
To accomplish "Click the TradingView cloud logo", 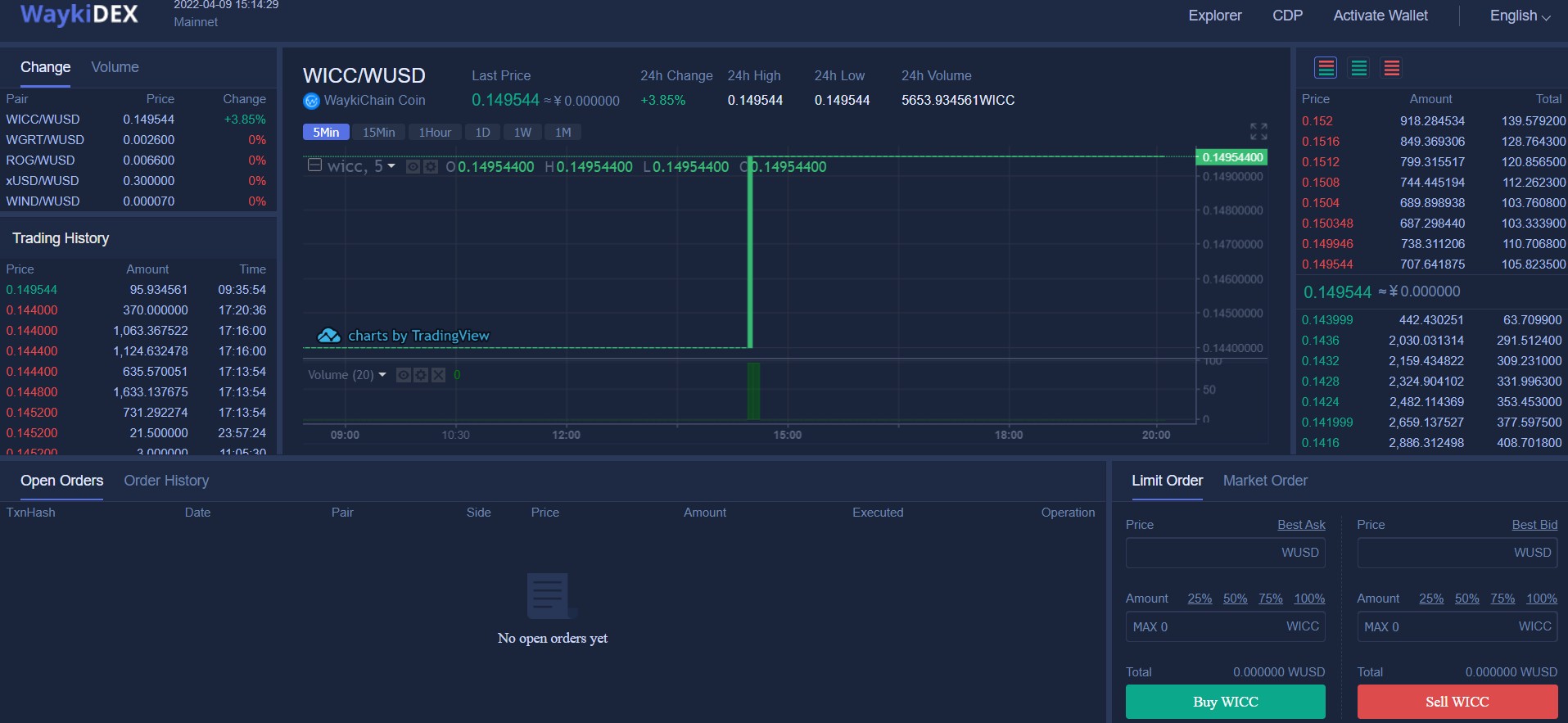I will 328,336.
